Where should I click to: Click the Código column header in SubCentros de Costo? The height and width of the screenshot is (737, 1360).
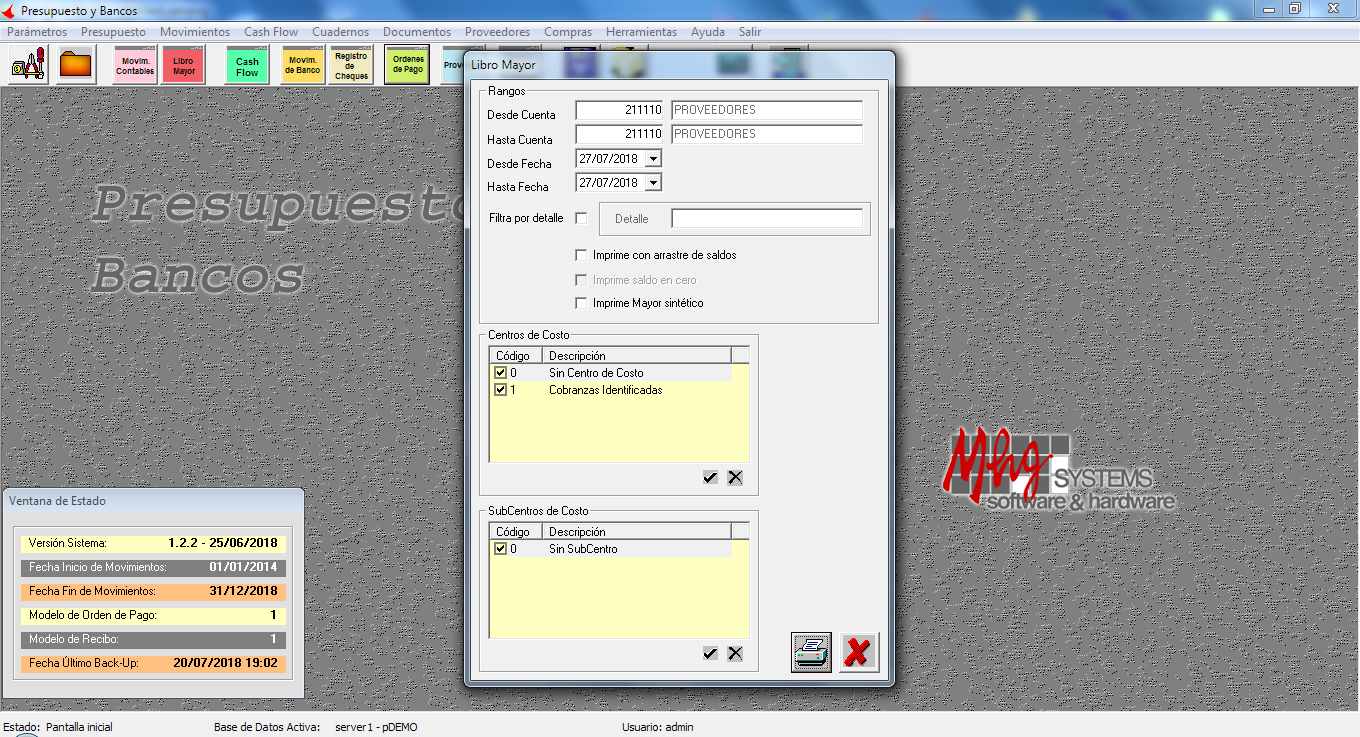click(515, 531)
